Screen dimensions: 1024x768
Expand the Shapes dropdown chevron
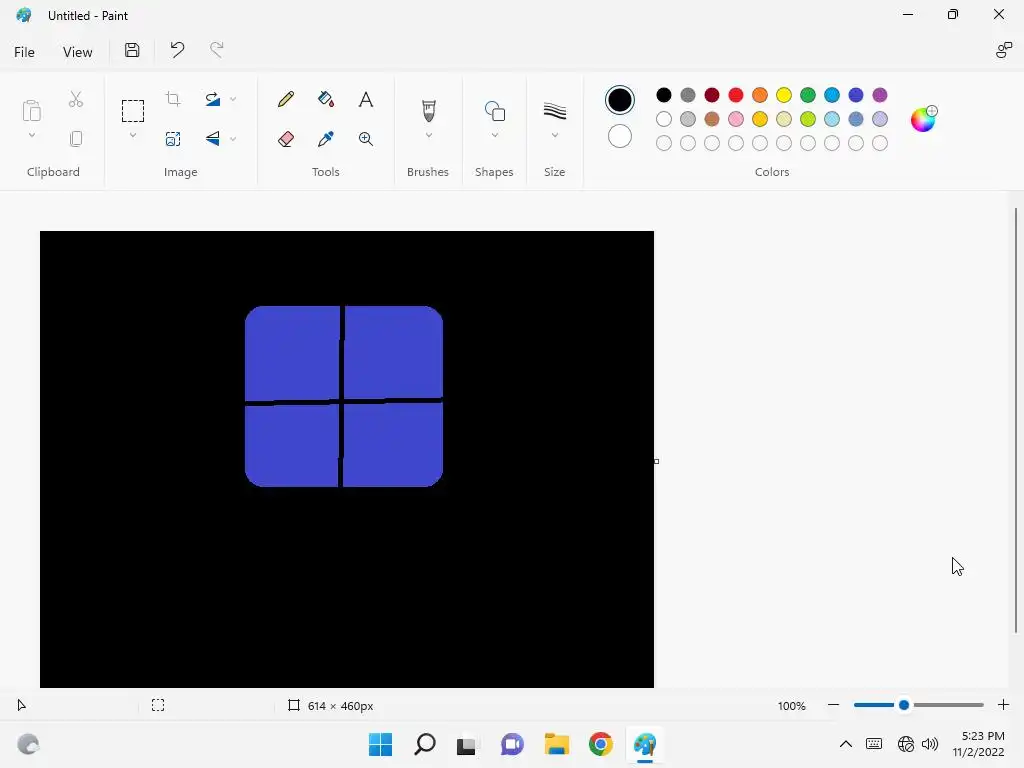pos(494,135)
